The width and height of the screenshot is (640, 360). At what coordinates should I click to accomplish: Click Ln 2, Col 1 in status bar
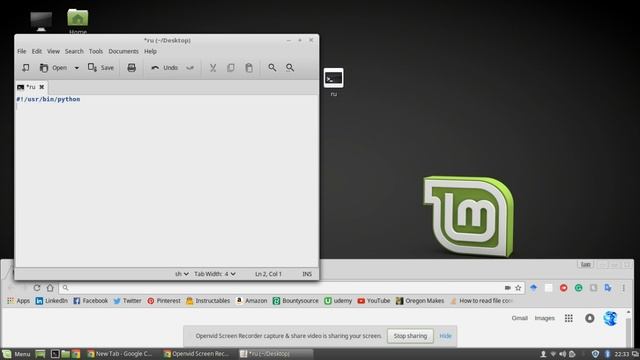point(268,274)
